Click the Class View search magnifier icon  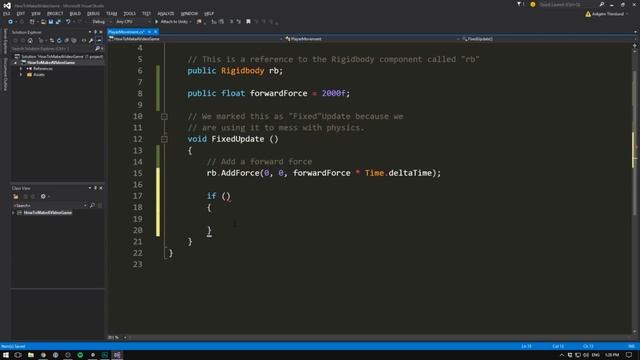[x=92, y=206]
